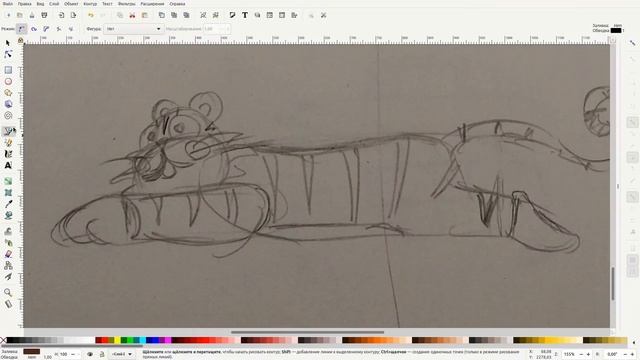This screenshot has width=640, height=360.
Task: Pick the red palette swatch
Action: click(x=105, y=340)
